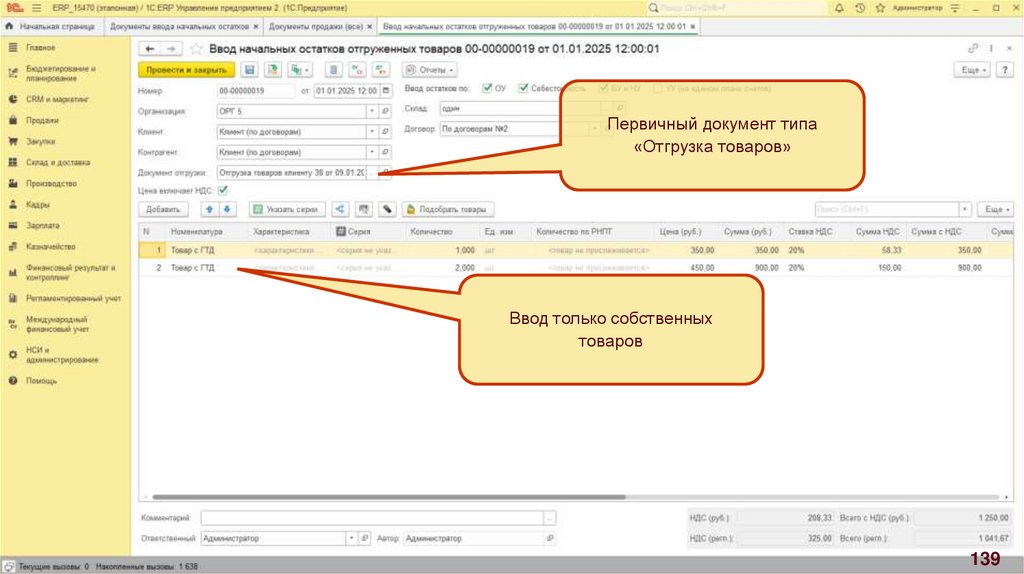Move row down with blue down arrow
The image size is (1024, 574).
coord(227,210)
